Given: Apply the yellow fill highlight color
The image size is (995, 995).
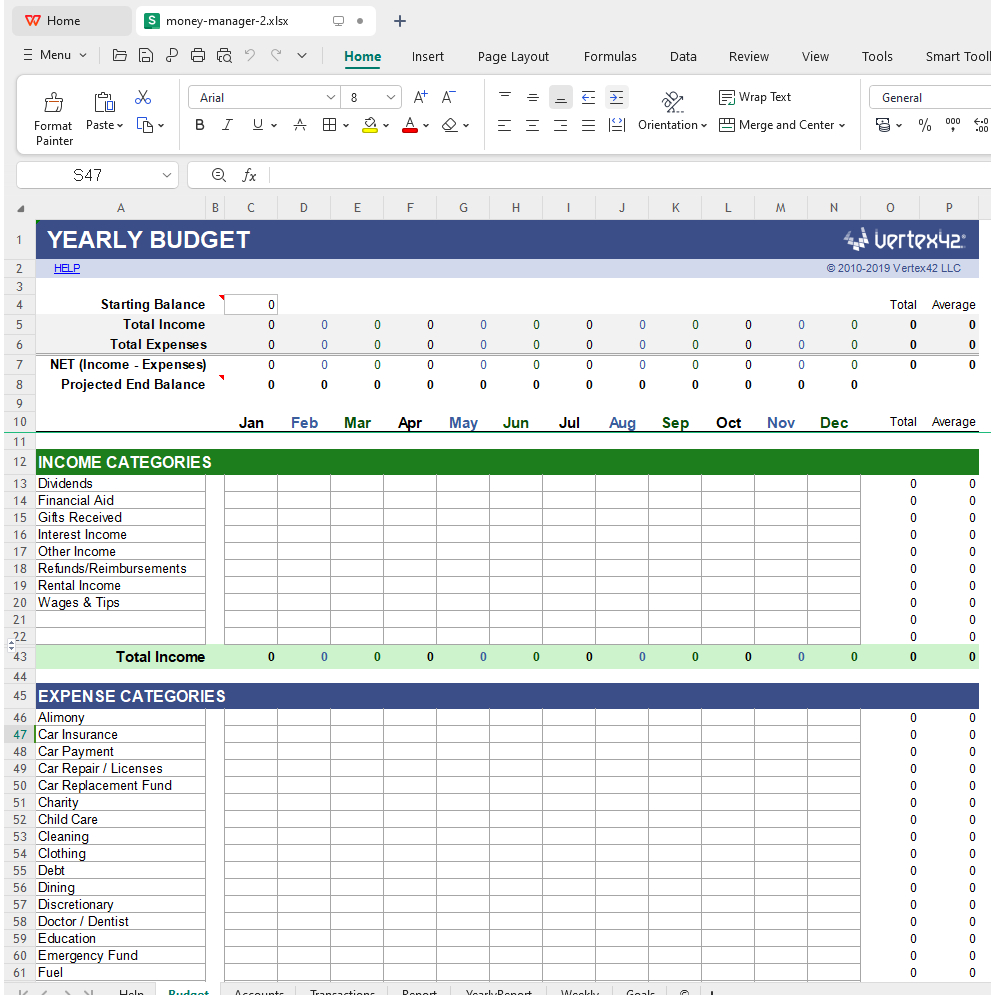Looking at the screenshot, I should coord(370,125).
